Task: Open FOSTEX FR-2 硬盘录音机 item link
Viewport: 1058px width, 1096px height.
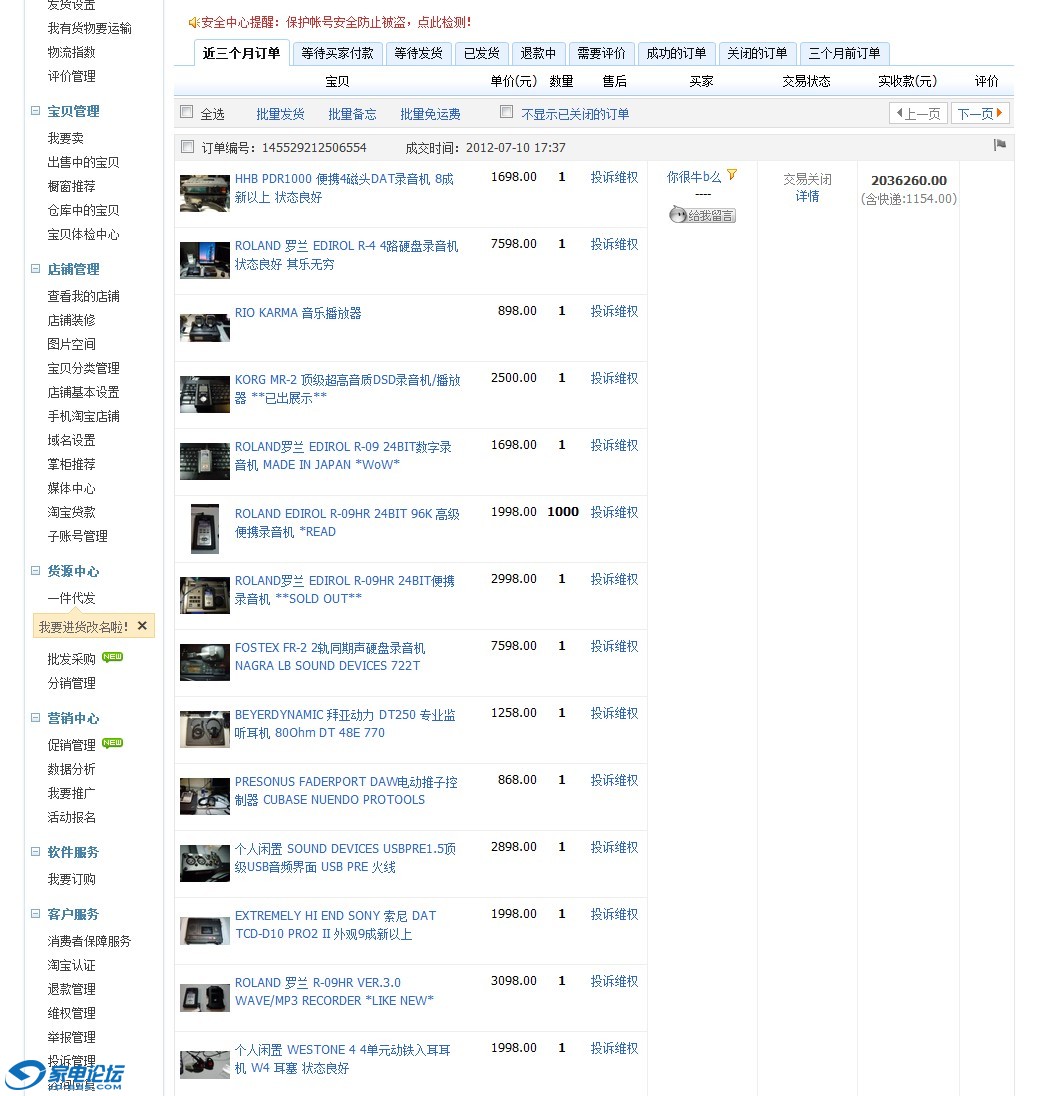Action: pyautogui.click(x=330, y=656)
